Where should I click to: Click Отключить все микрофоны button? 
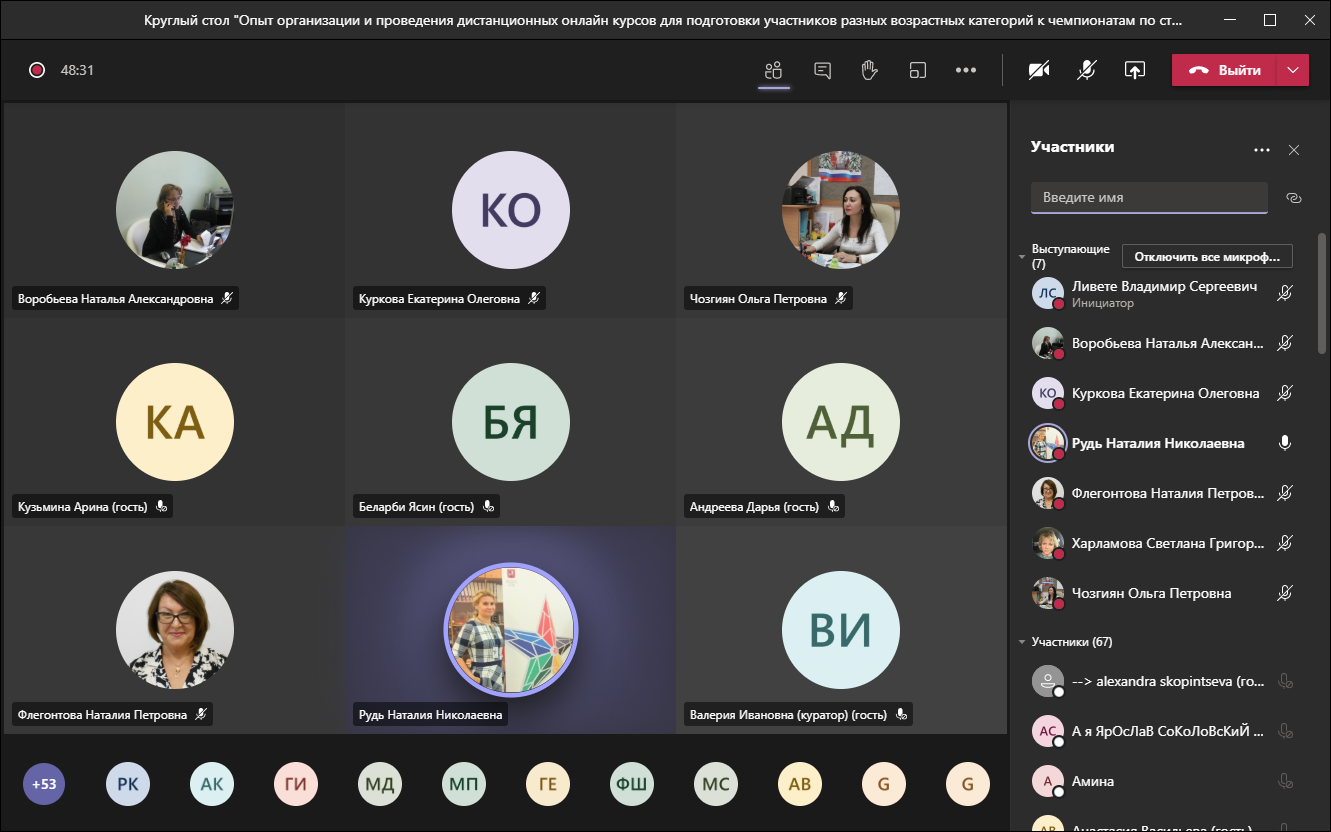coord(1206,257)
